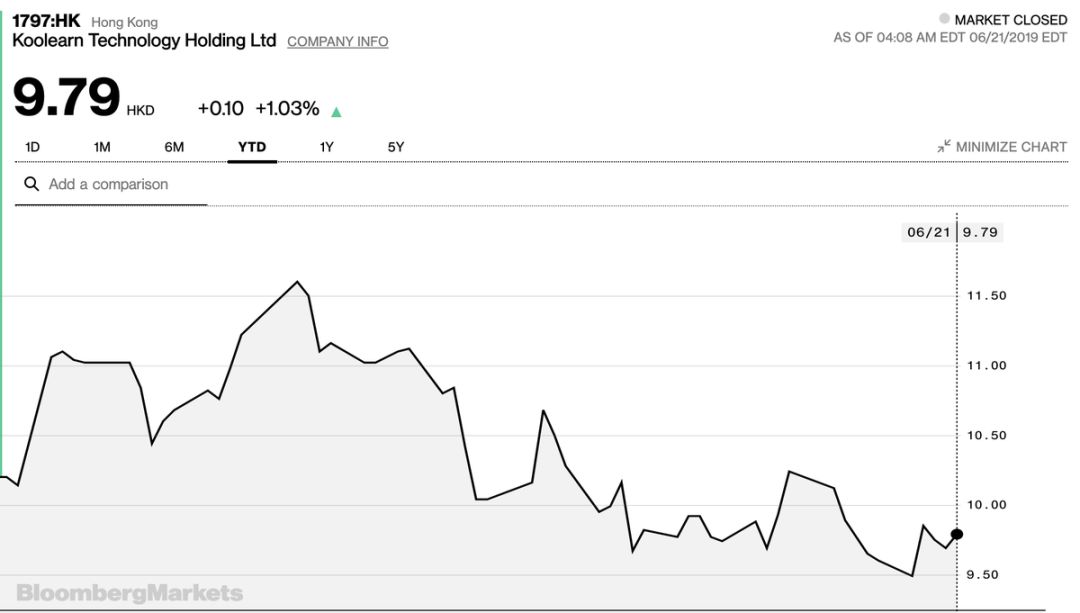Open the 5Y chart range
Viewport: 1080px width, 613px height.
(396, 147)
